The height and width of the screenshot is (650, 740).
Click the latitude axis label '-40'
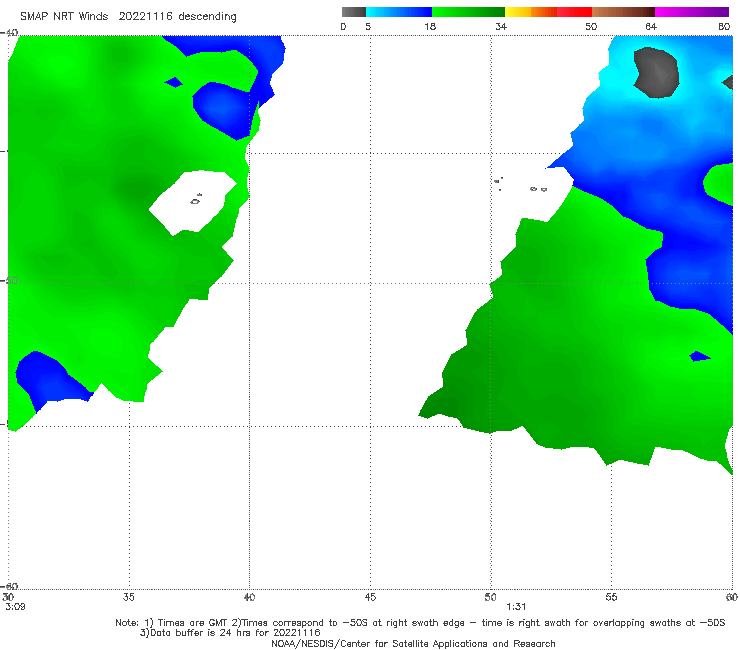[9, 33]
